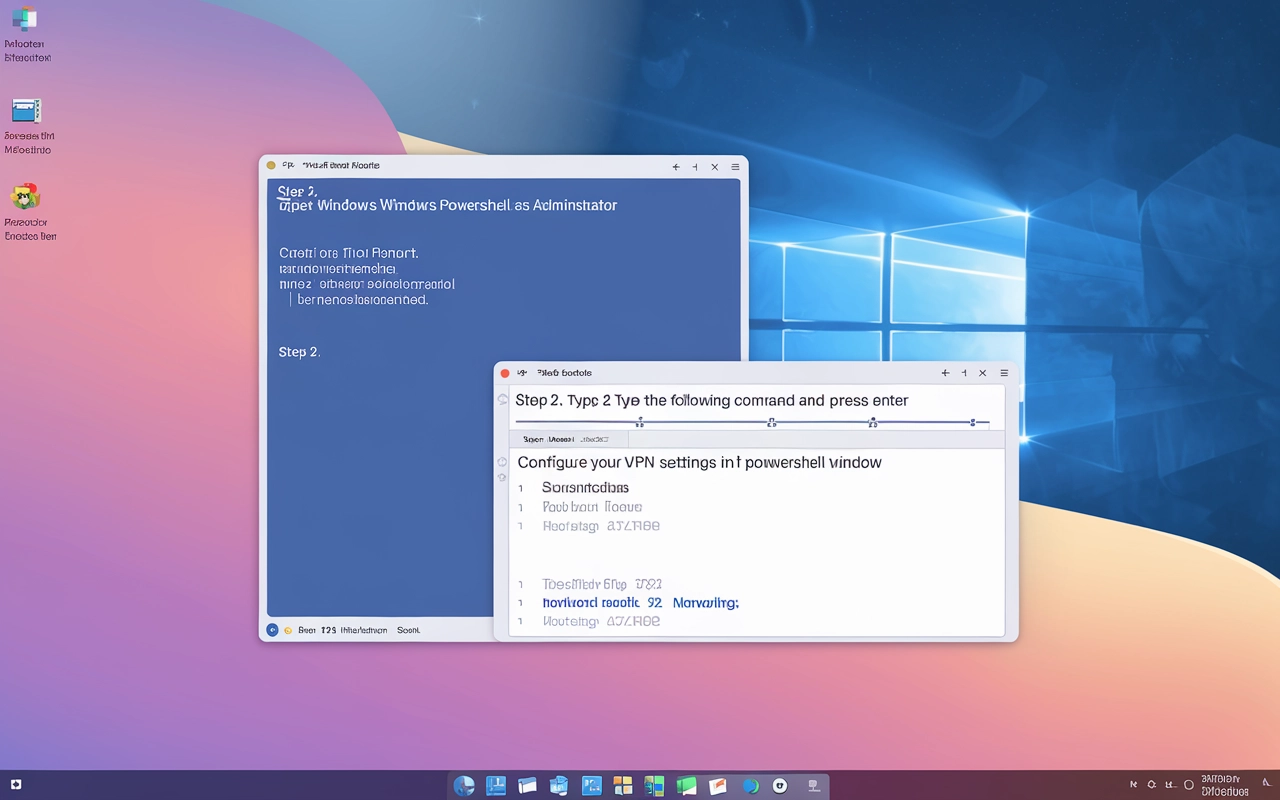
Task: Open the round white icon in the taskbar
Action: point(780,786)
